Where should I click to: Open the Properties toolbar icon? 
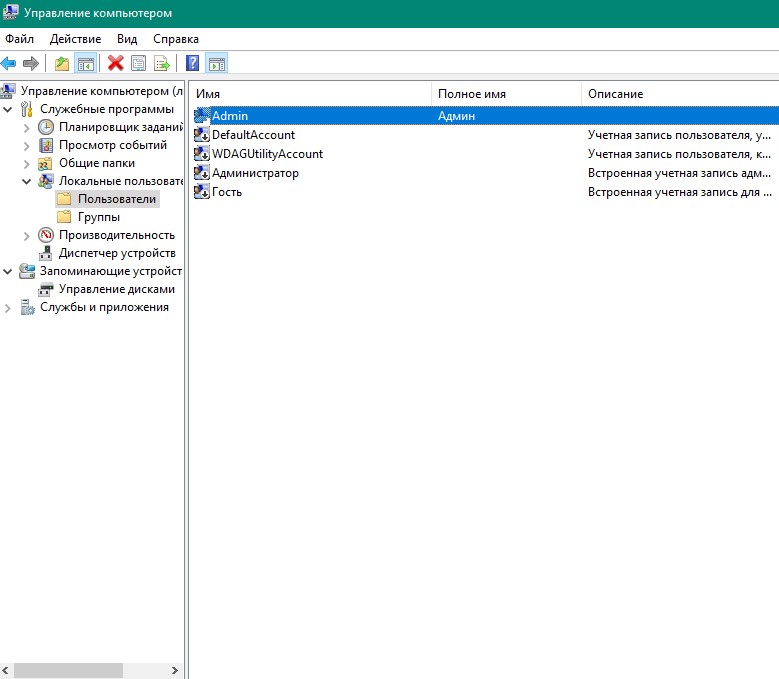tap(139, 64)
